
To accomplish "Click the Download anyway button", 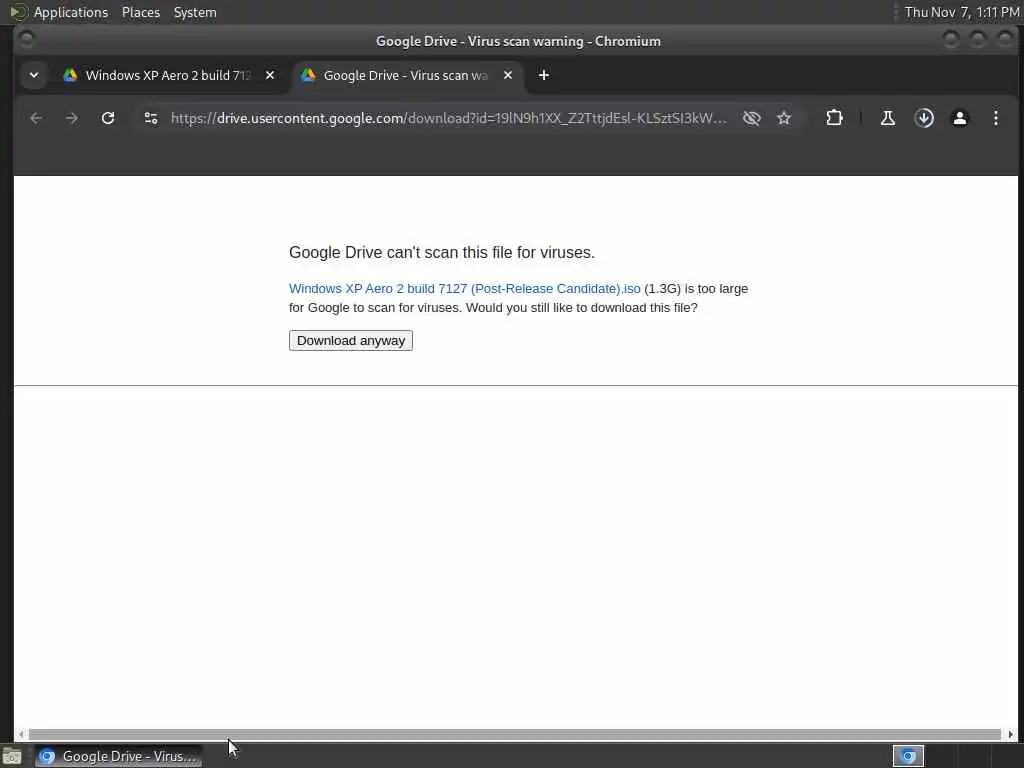I will (x=351, y=340).
